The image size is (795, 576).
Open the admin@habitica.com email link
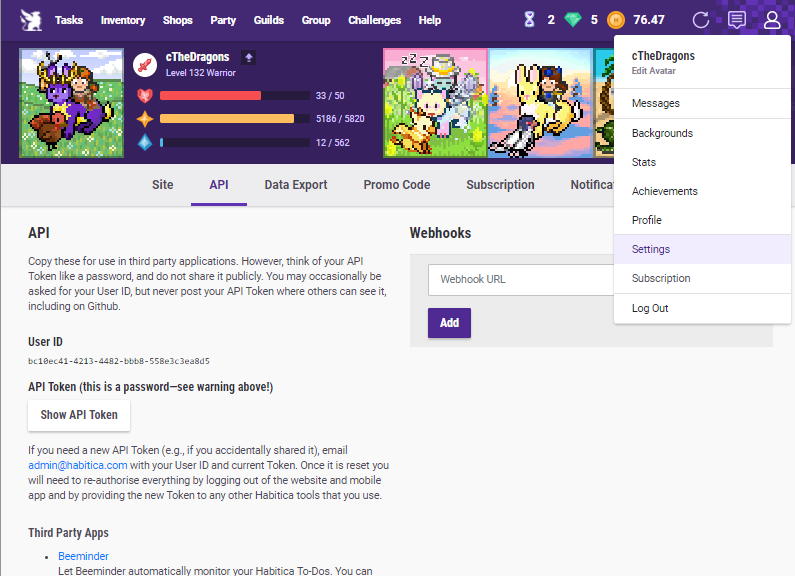[x=78, y=465]
